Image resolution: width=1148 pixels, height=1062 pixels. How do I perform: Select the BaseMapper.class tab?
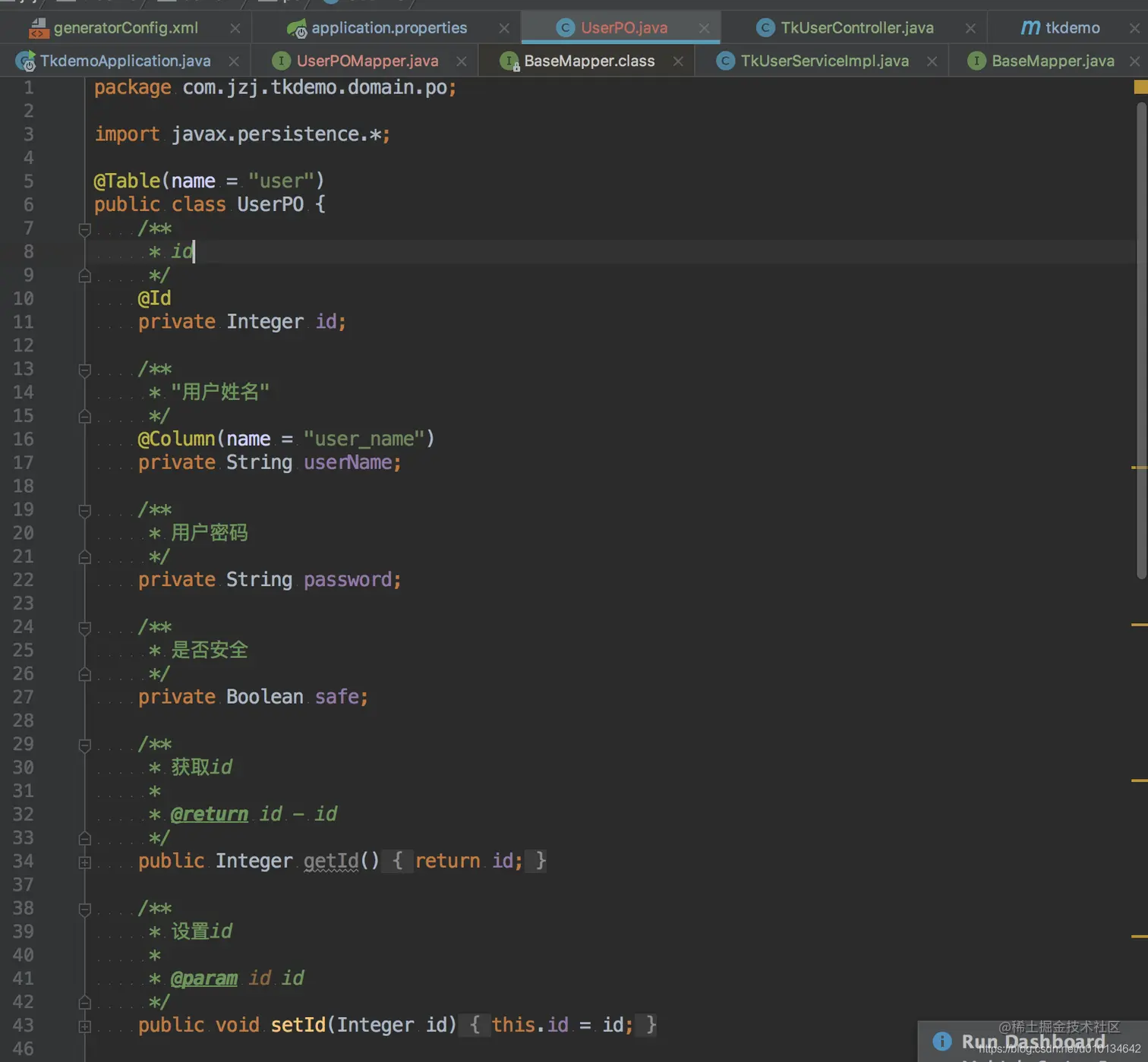pos(589,61)
